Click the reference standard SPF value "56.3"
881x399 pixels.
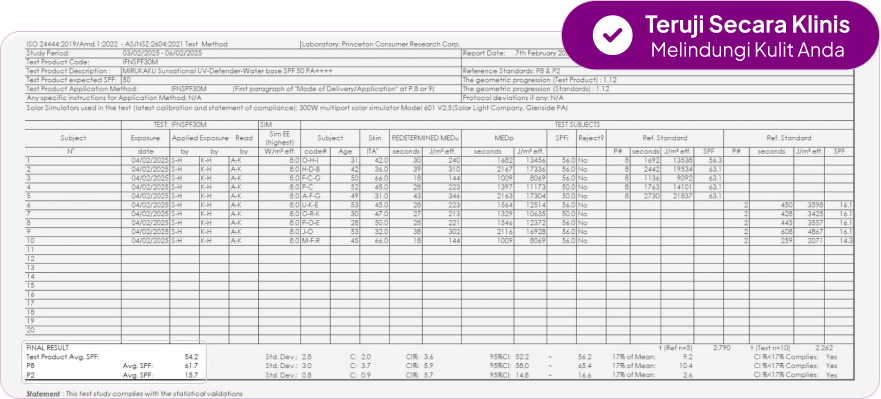pyautogui.click(x=715, y=161)
